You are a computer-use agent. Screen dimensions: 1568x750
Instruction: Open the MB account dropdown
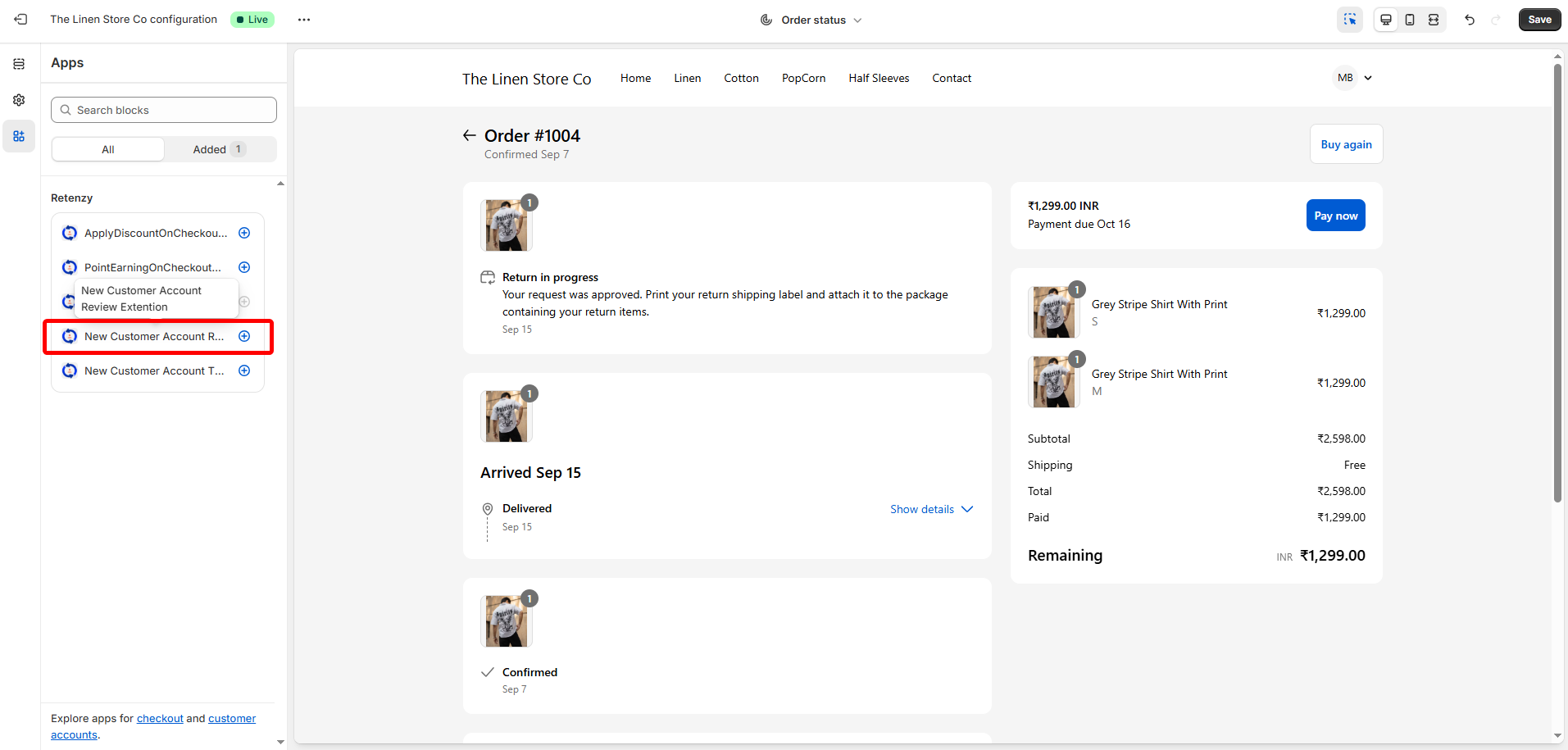tap(1353, 78)
